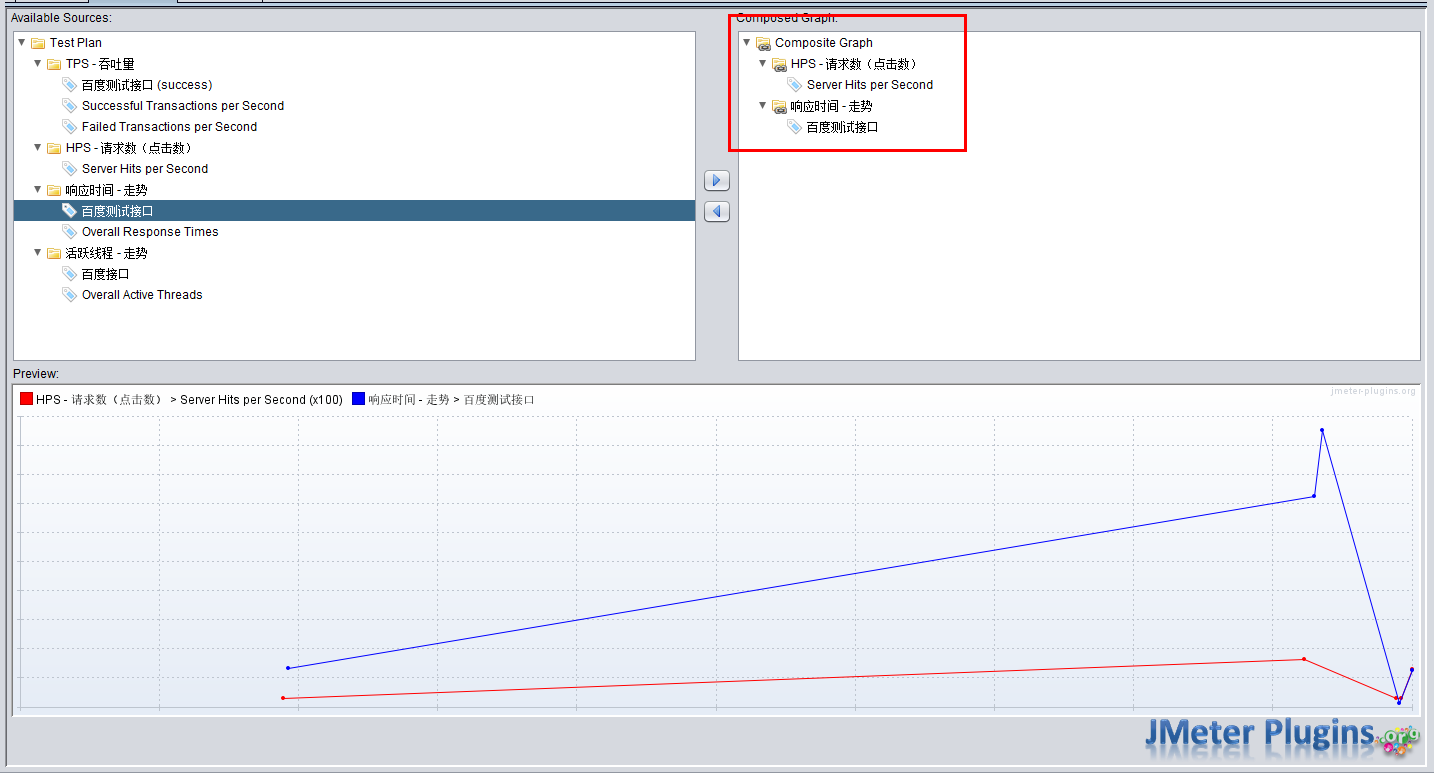Click the folder icon for 活跃线程 - 走势
This screenshot has width=1434, height=773.
tap(54, 252)
